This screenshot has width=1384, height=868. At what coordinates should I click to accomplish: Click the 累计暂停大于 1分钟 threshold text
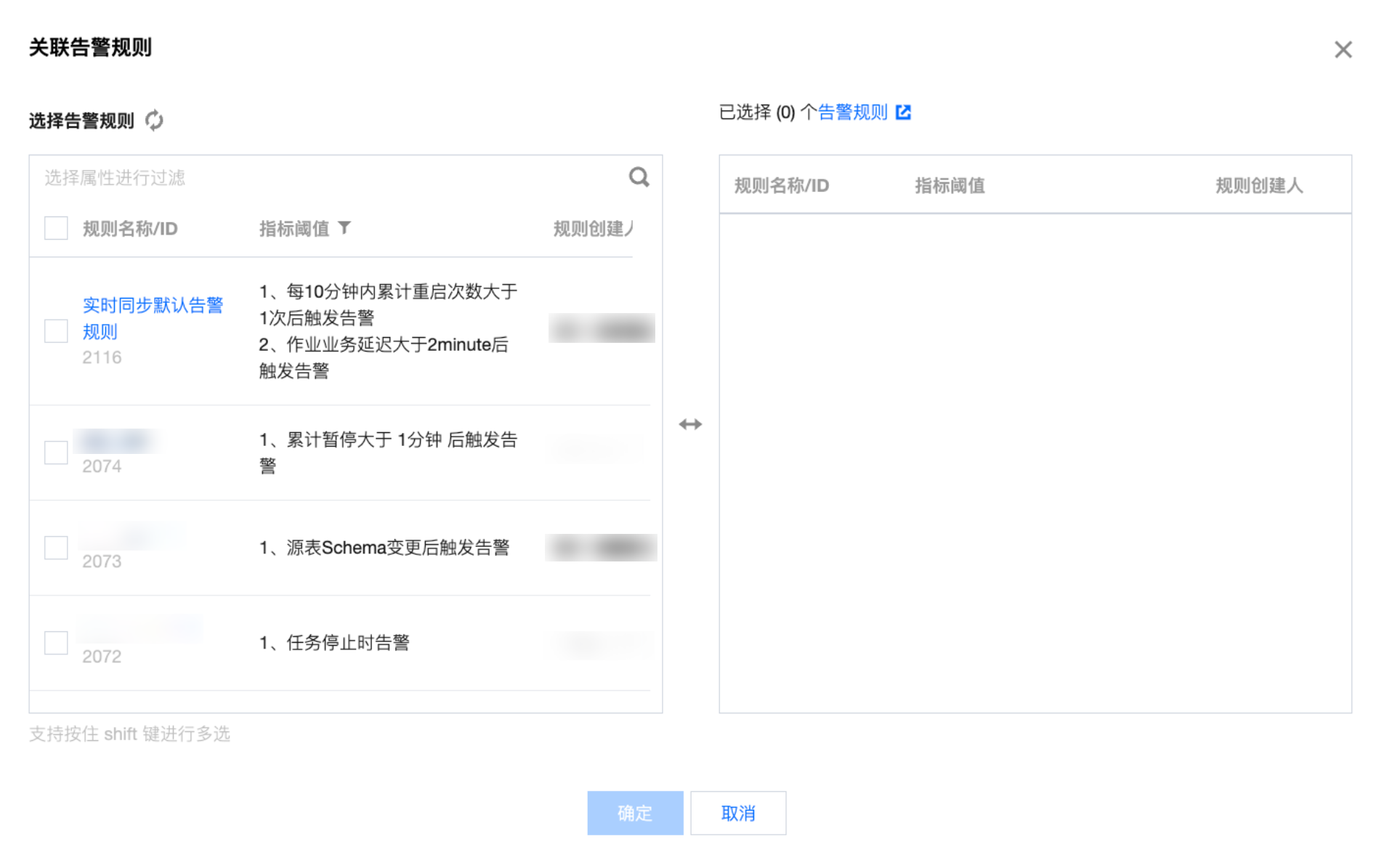click(388, 453)
